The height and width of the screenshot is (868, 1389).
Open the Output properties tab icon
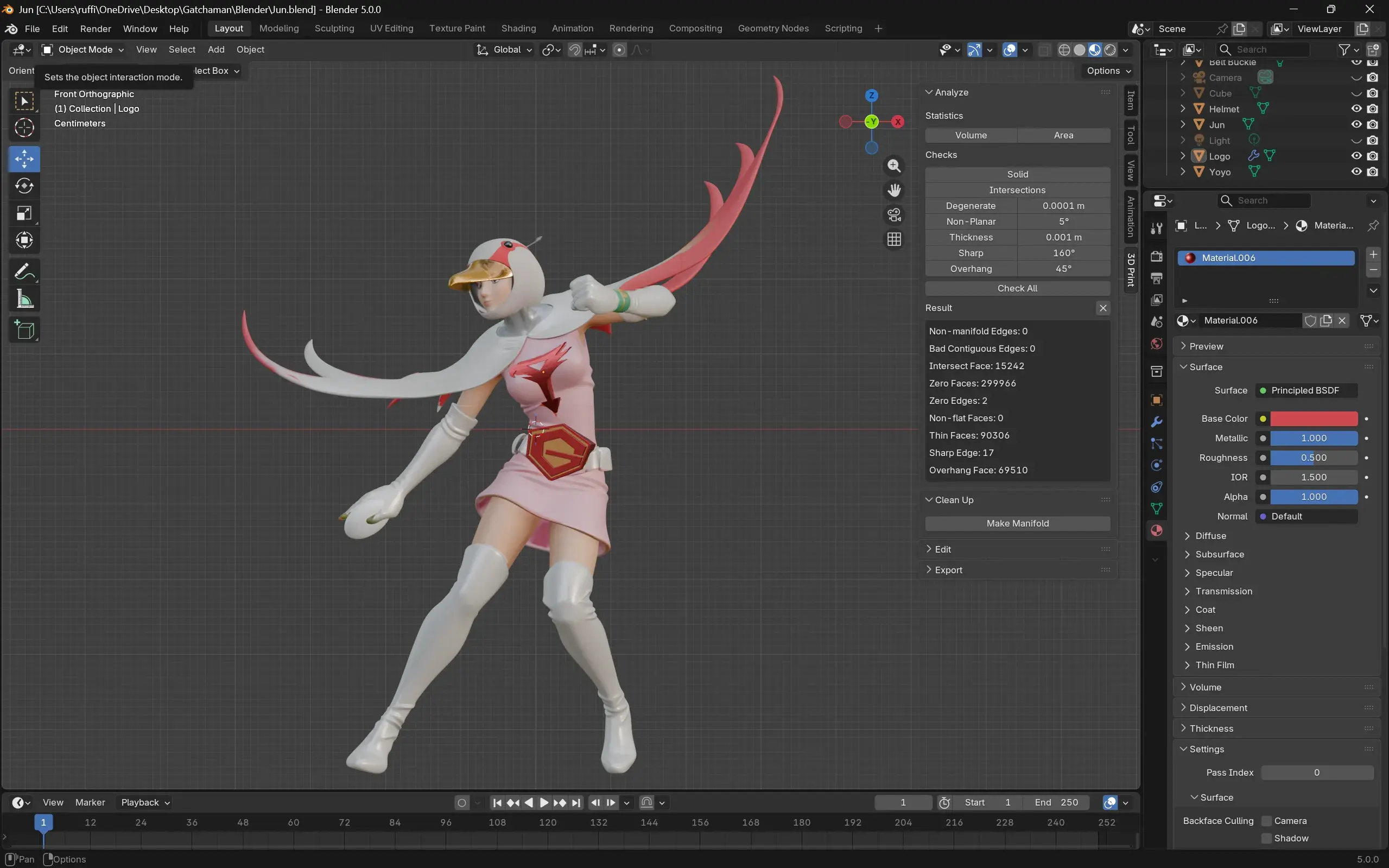click(1157, 278)
